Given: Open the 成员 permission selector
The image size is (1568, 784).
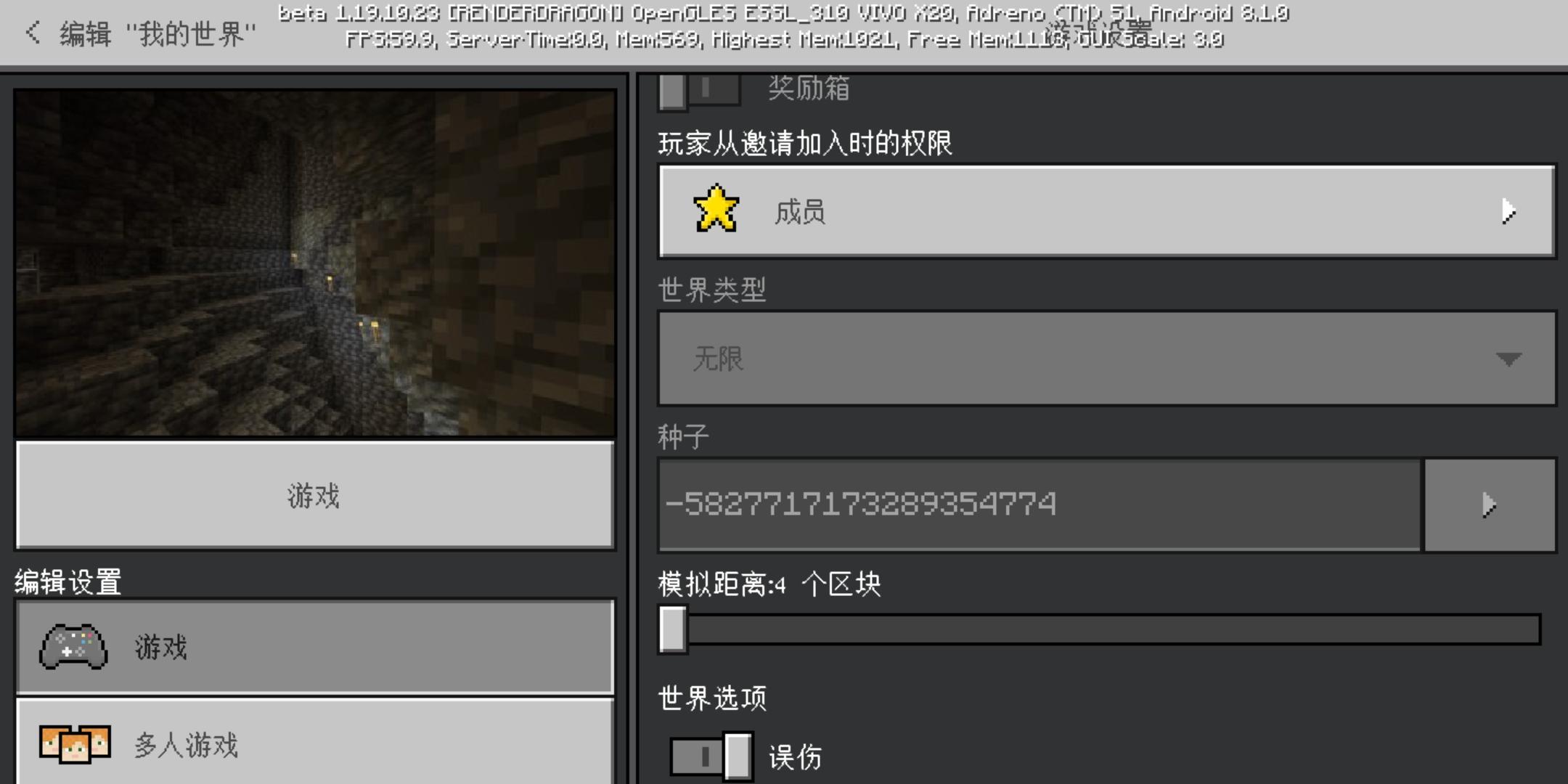Looking at the screenshot, I should coord(1106,211).
